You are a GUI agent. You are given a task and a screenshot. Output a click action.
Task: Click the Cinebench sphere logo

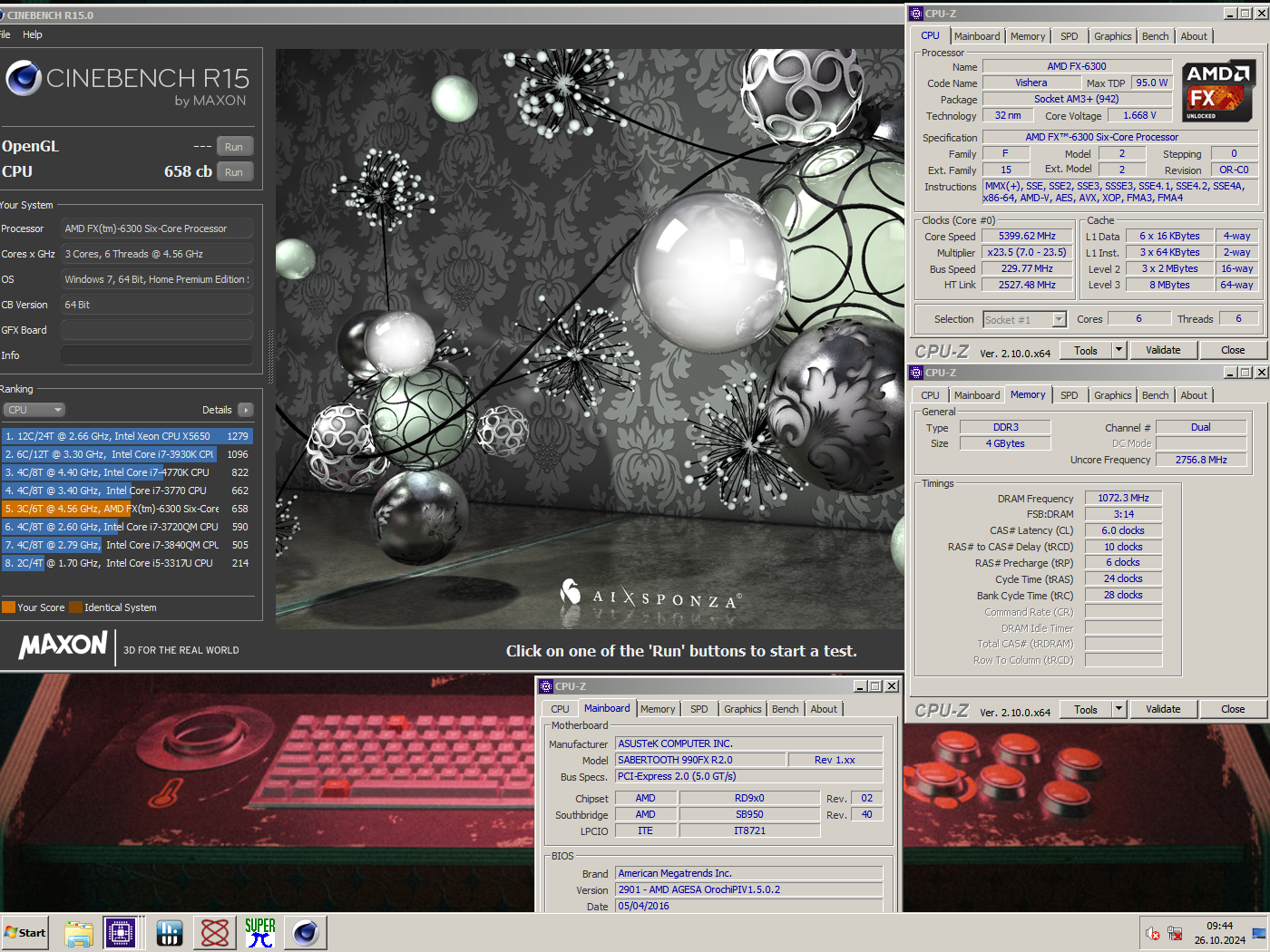pos(24,79)
